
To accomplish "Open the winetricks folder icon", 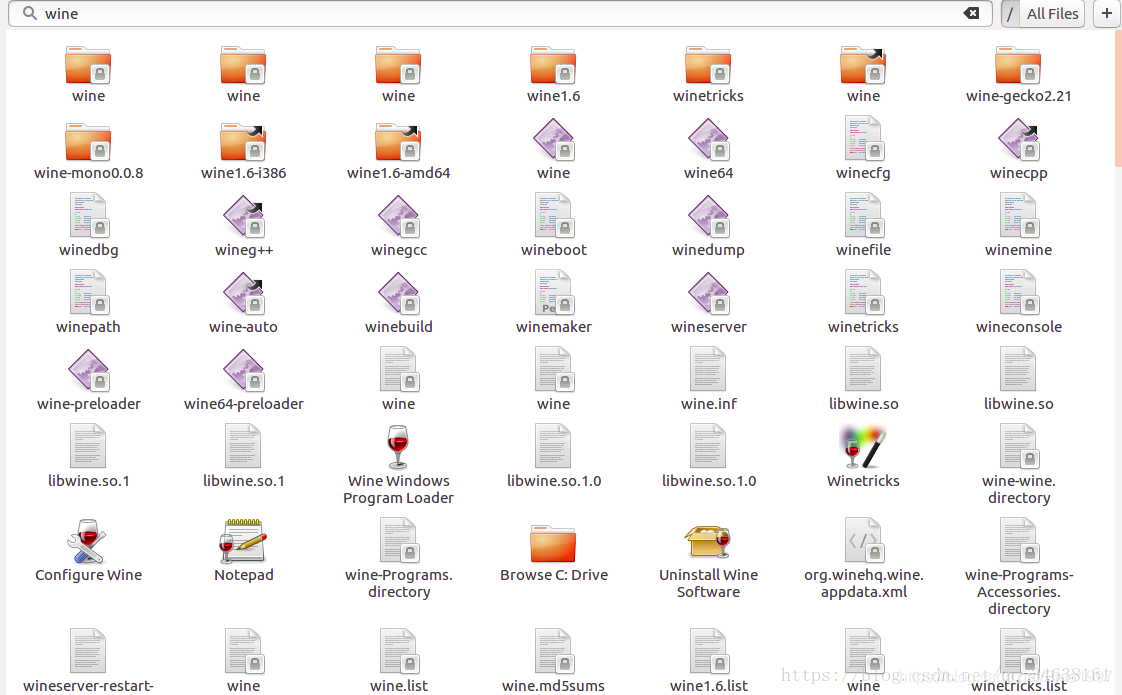I will tap(708, 66).
